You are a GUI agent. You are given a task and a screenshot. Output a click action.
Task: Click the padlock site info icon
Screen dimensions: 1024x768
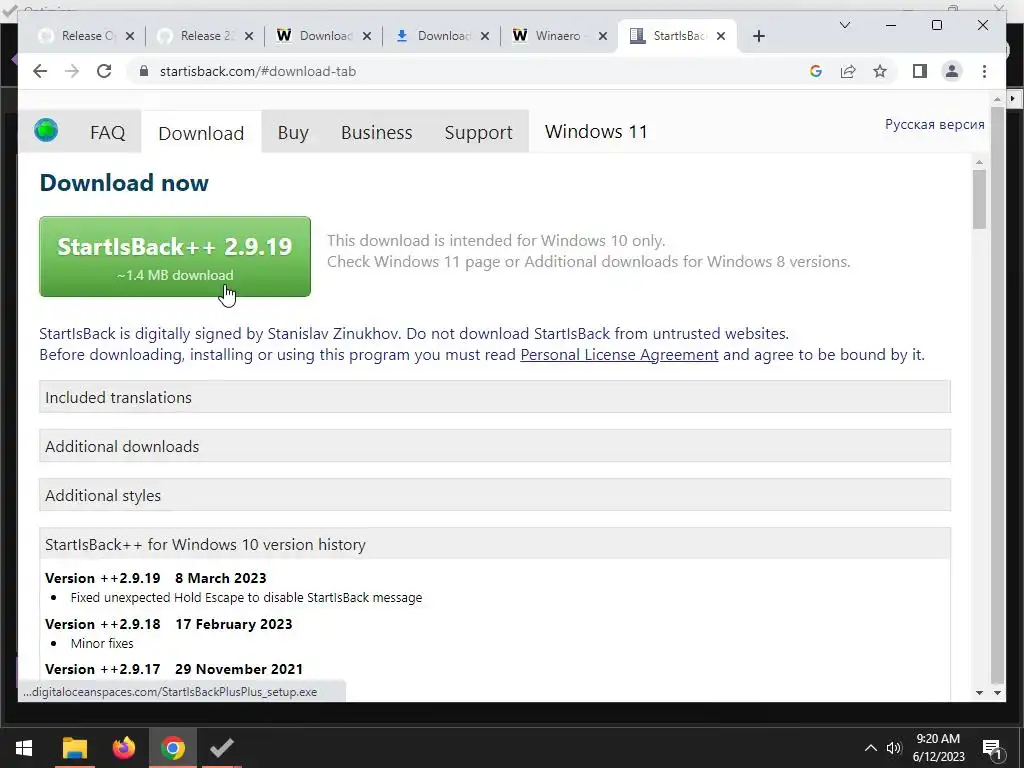[144, 71]
